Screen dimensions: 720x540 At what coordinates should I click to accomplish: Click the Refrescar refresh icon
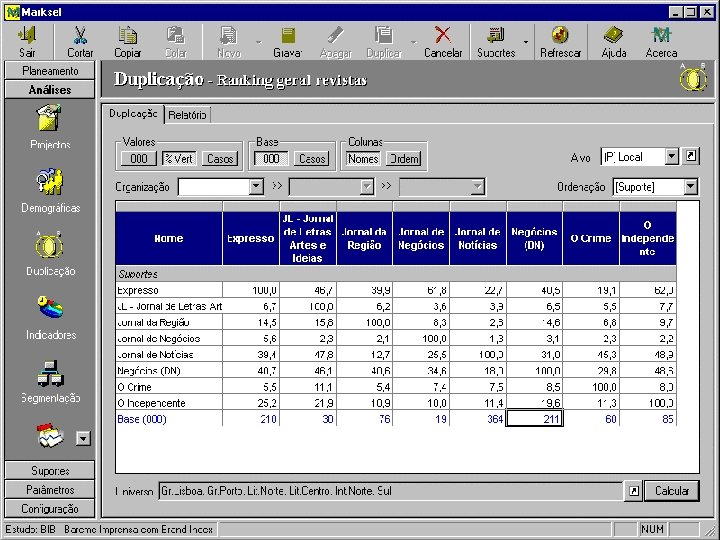pyautogui.click(x=560, y=41)
